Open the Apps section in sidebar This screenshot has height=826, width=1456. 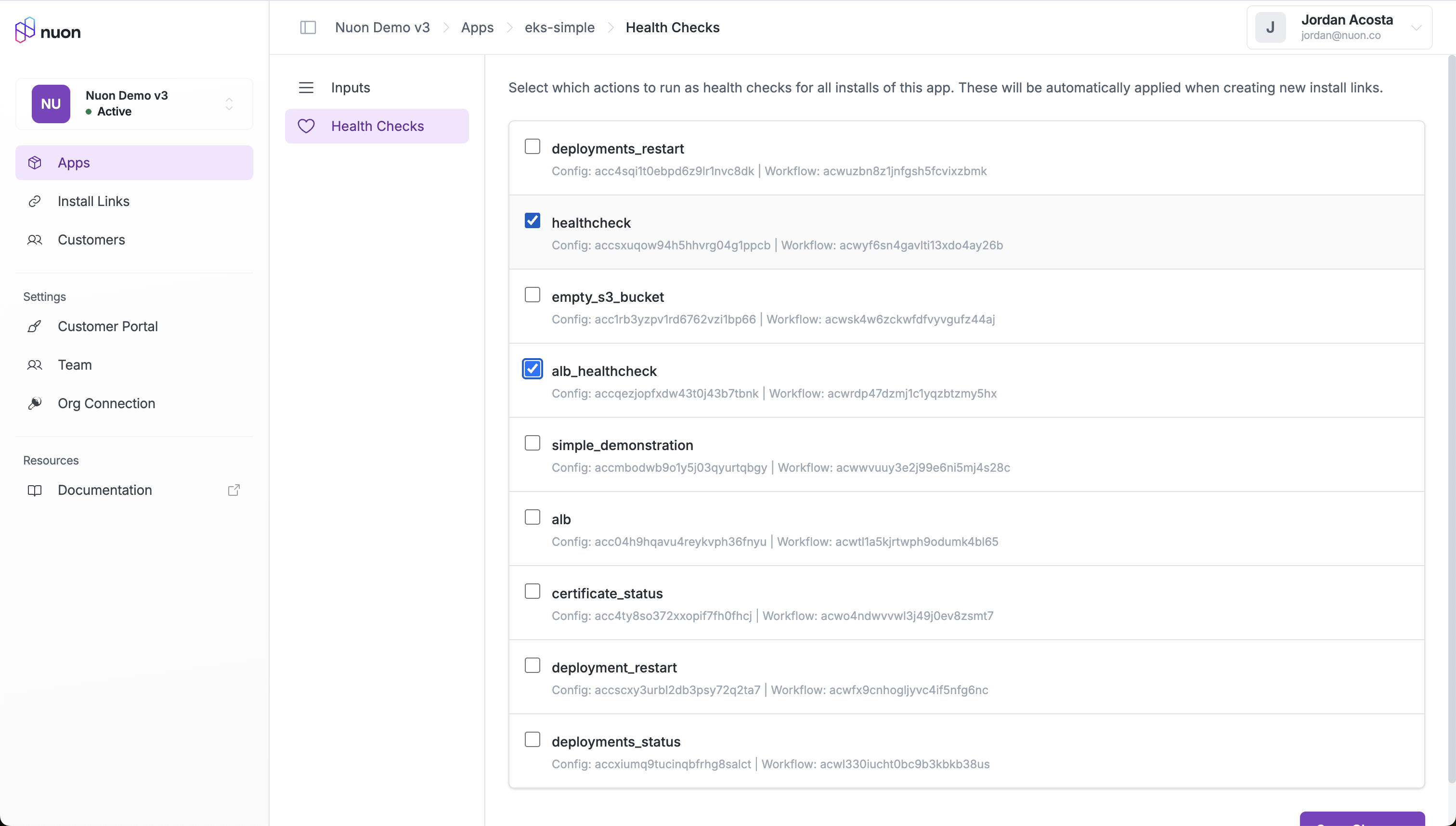point(73,162)
